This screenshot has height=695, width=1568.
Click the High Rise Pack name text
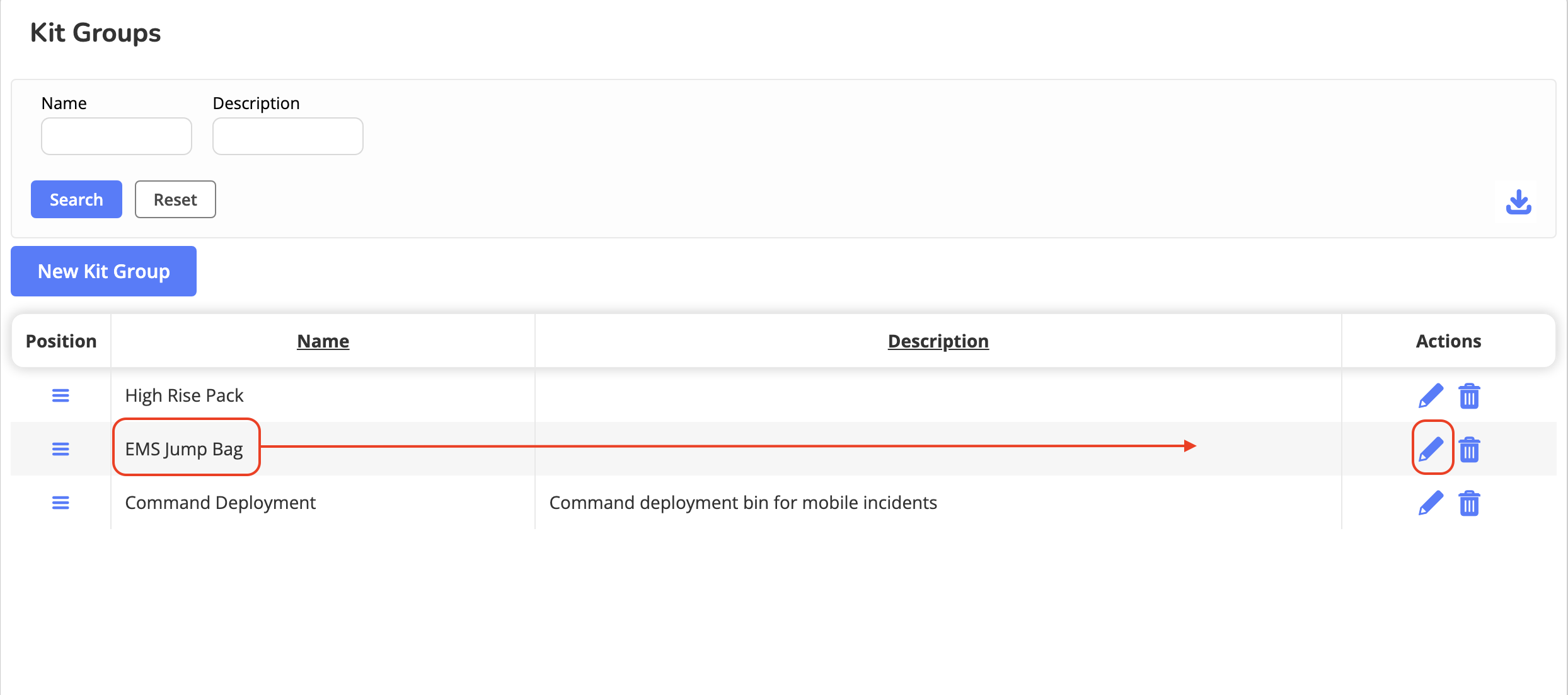[x=184, y=395]
